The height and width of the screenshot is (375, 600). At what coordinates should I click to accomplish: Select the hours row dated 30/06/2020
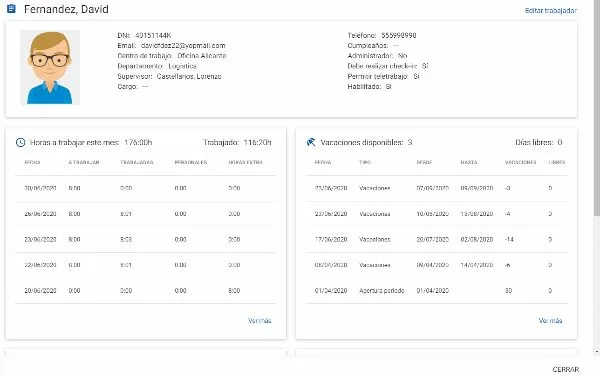coord(145,188)
